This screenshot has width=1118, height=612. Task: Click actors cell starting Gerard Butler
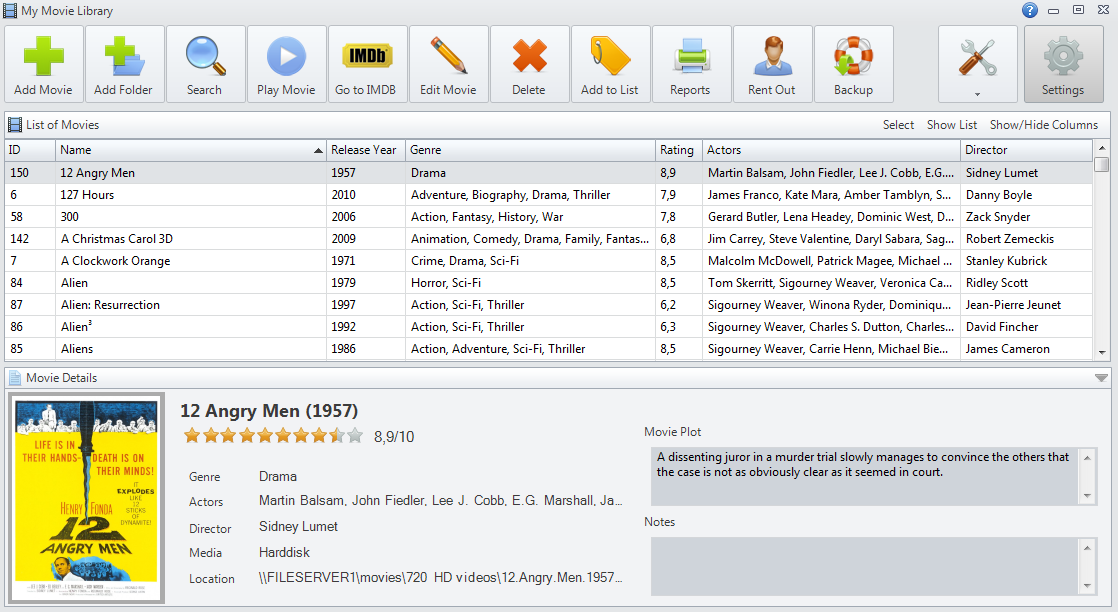coord(831,217)
